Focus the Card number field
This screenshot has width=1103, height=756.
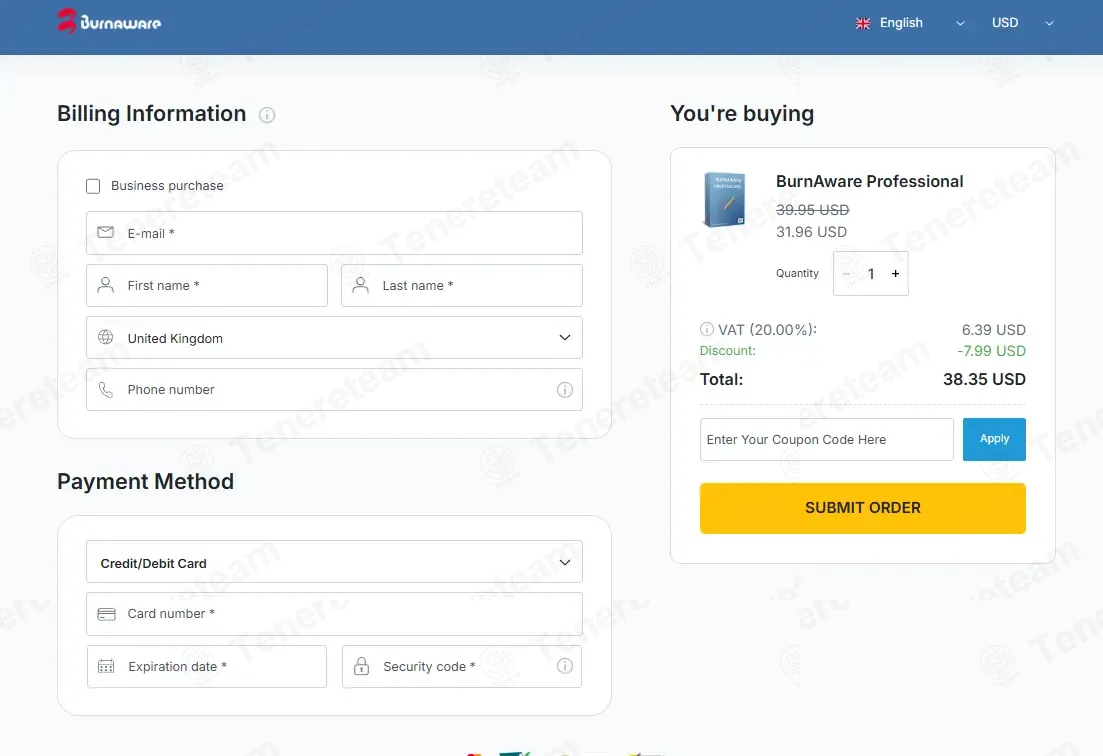click(334, 614)
